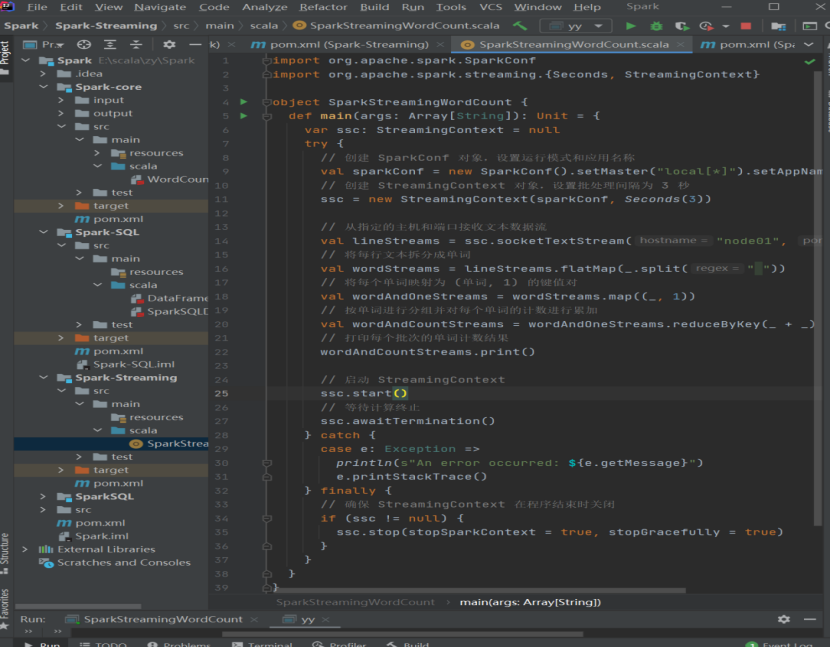Open the Project tool window sidebar button
This screenshot has width=831, height=647.
5,58
